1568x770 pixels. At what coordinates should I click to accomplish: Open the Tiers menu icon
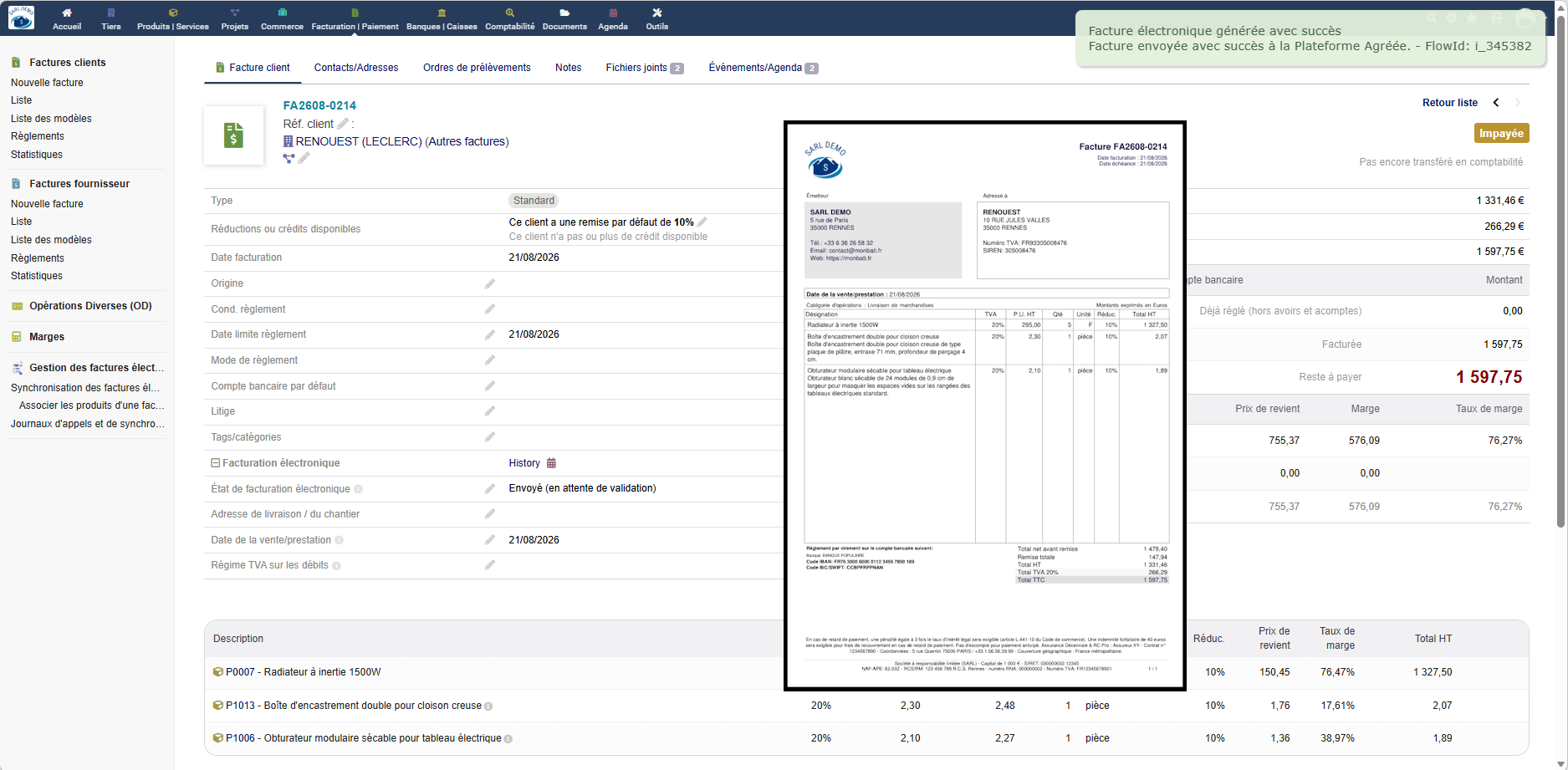tap(111, 13)
